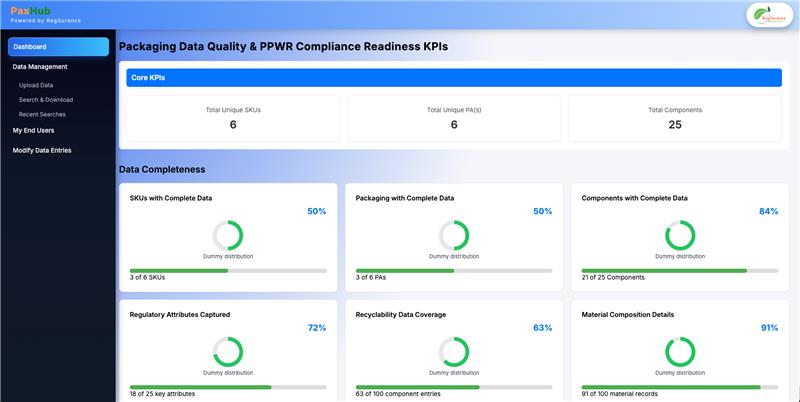Image resolution: width=800 pixels, height=402 pixels.
Task: Click the Recyclability Data Coverage donut chart
Action: [x=454, y=351]
